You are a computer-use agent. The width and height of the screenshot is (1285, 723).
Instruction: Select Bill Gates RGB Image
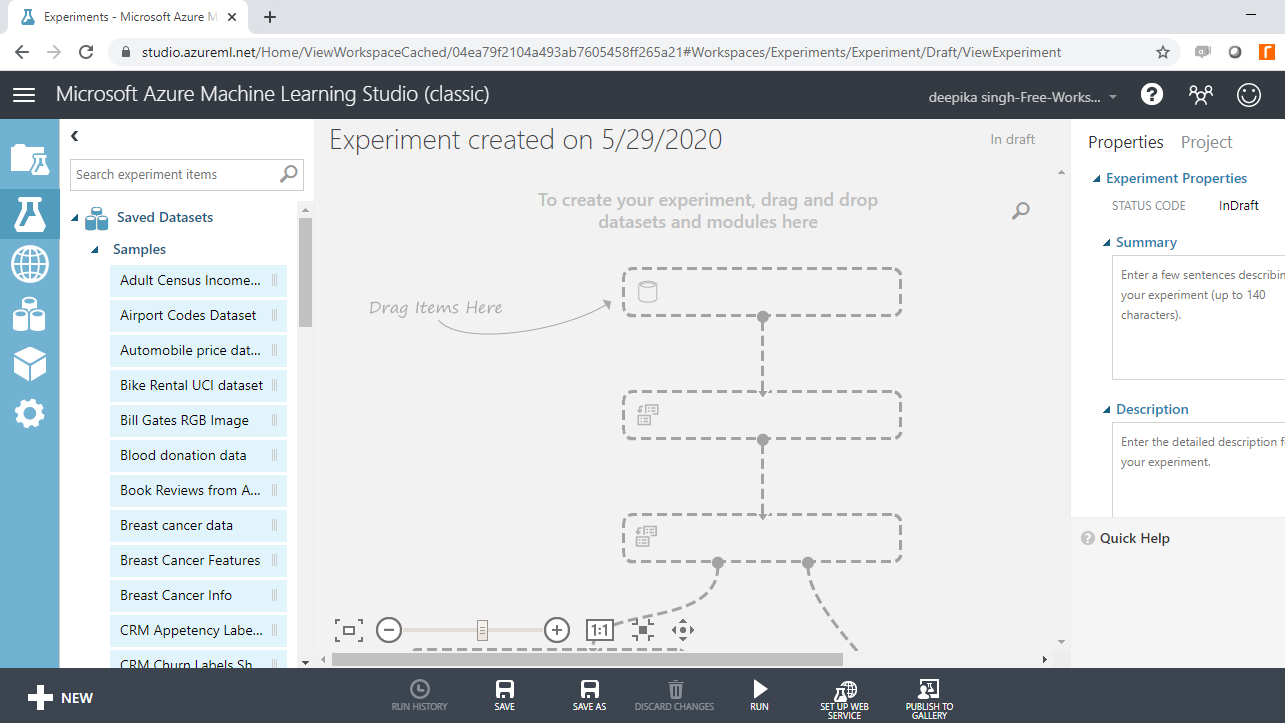pos(198,421)
